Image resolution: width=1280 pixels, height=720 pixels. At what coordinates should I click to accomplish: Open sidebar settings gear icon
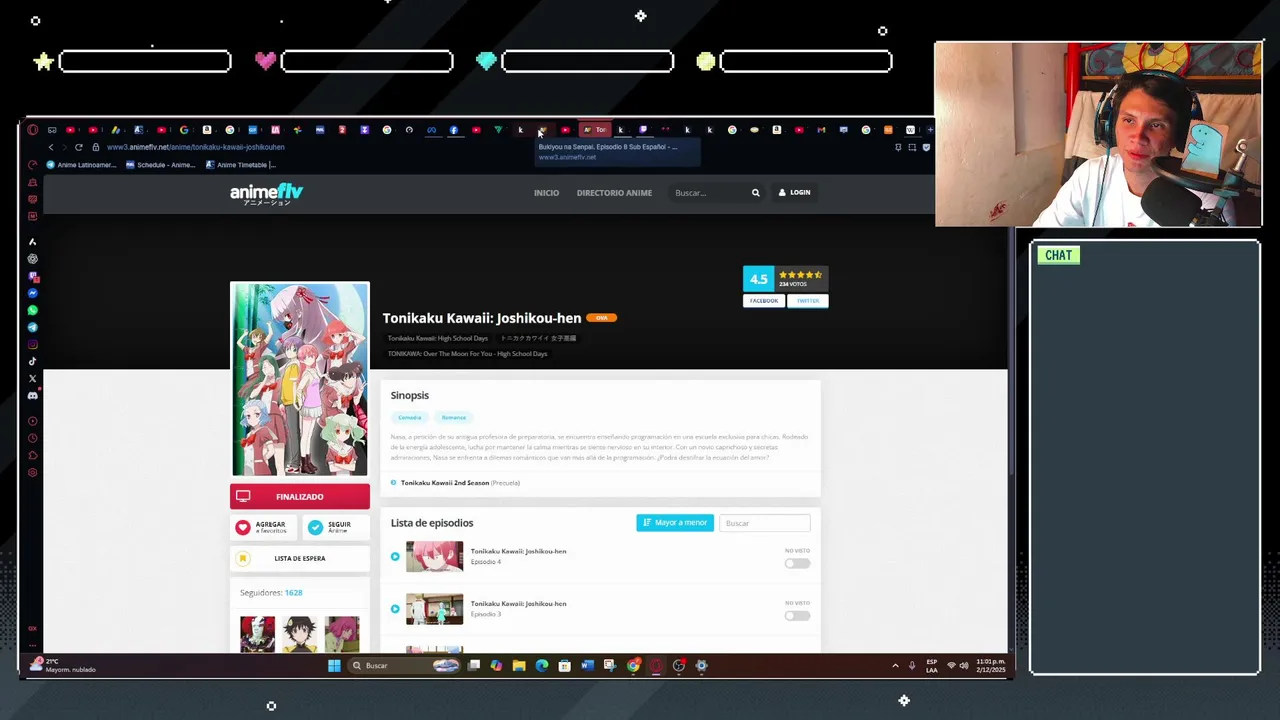pos(32,472)
